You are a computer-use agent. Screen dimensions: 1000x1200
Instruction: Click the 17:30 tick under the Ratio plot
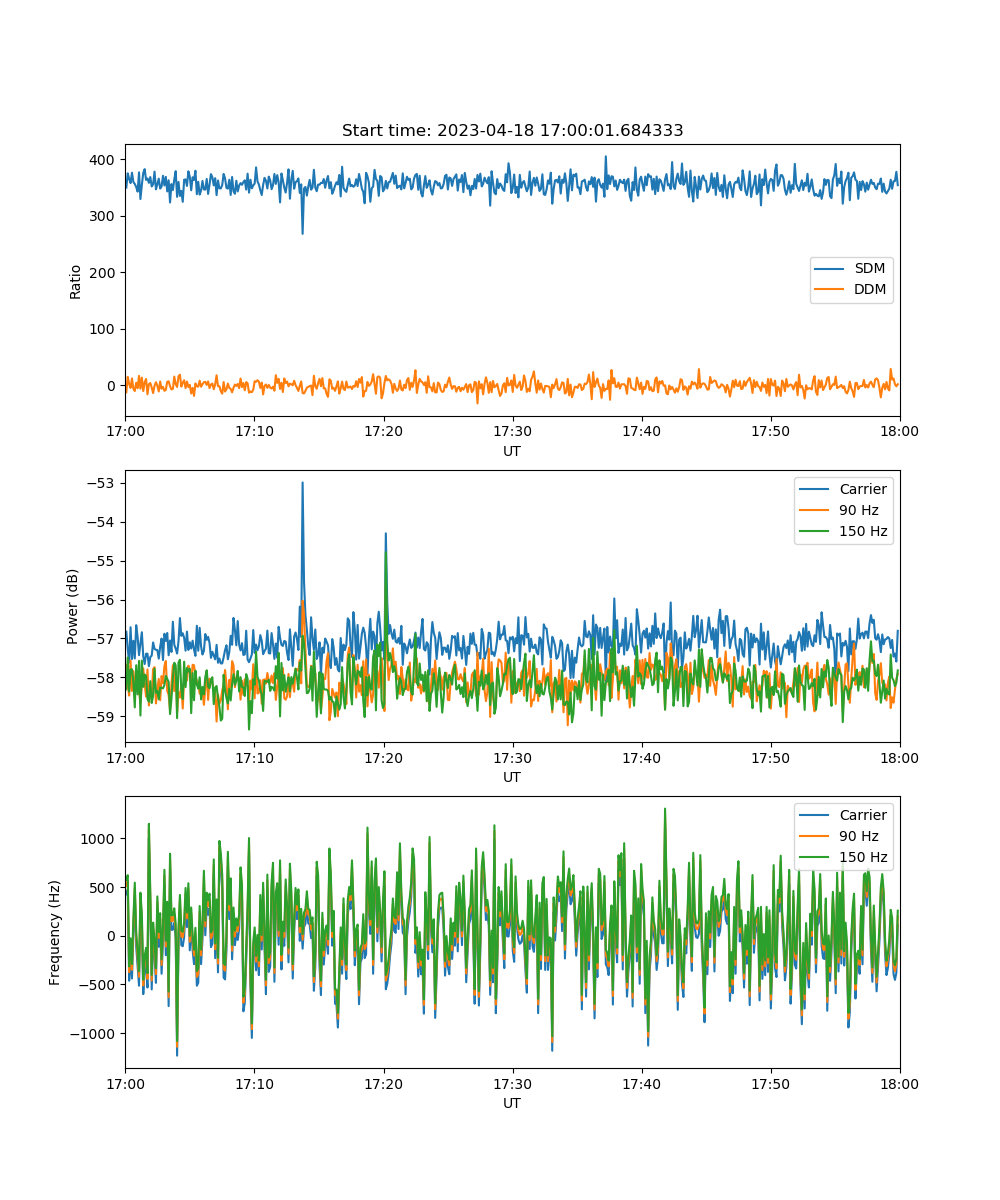[x=512, y=431]
